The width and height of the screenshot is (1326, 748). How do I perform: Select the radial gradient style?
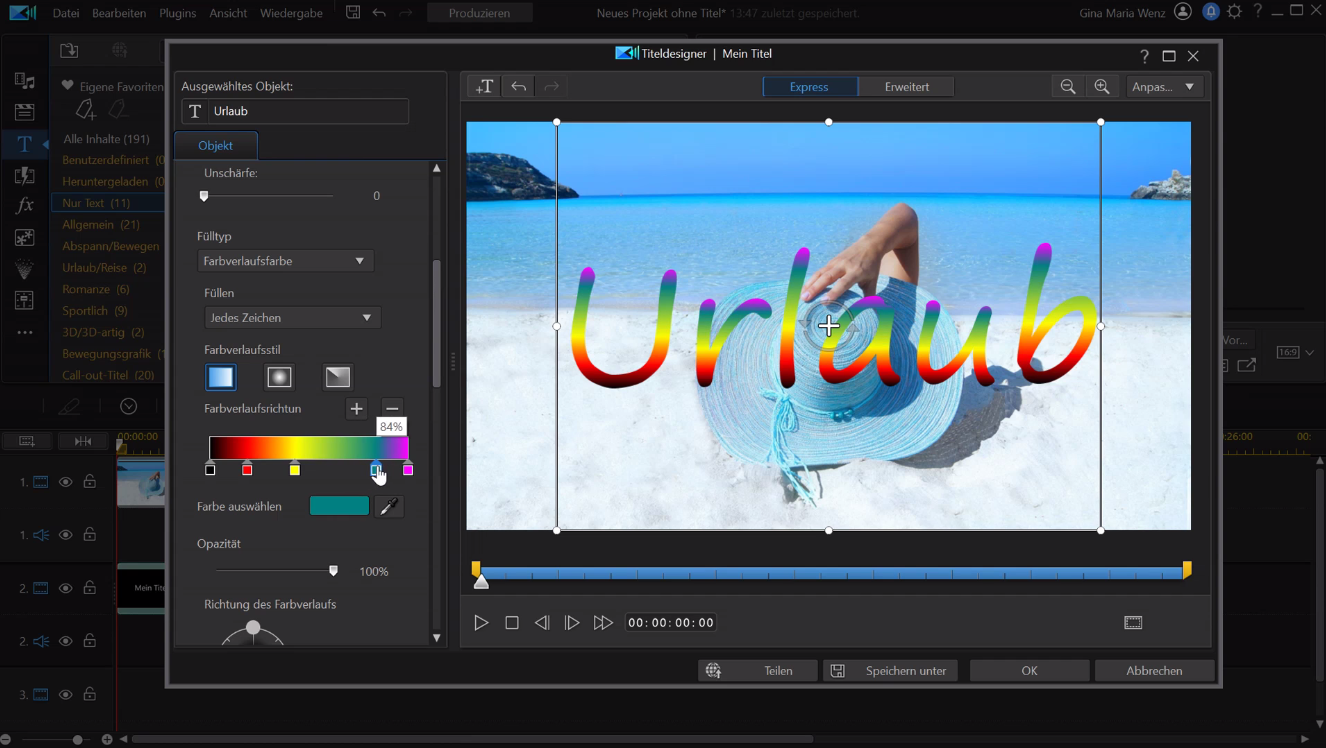click(x=279, y=377)
